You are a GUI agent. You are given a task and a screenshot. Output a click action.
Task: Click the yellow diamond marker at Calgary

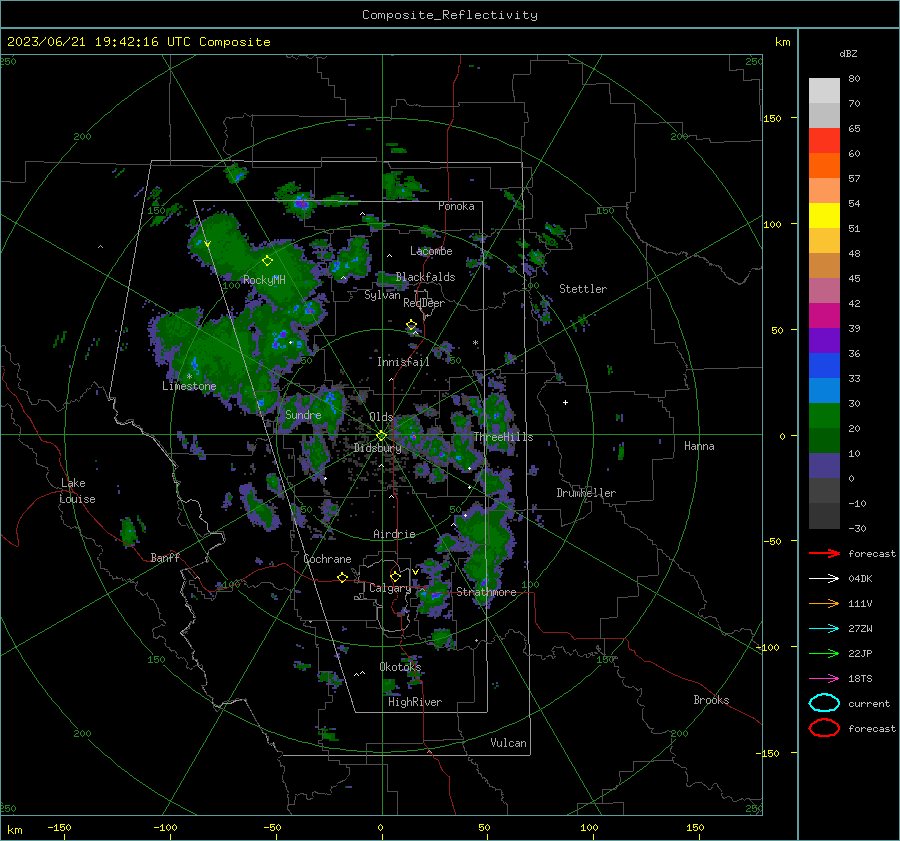395,576
